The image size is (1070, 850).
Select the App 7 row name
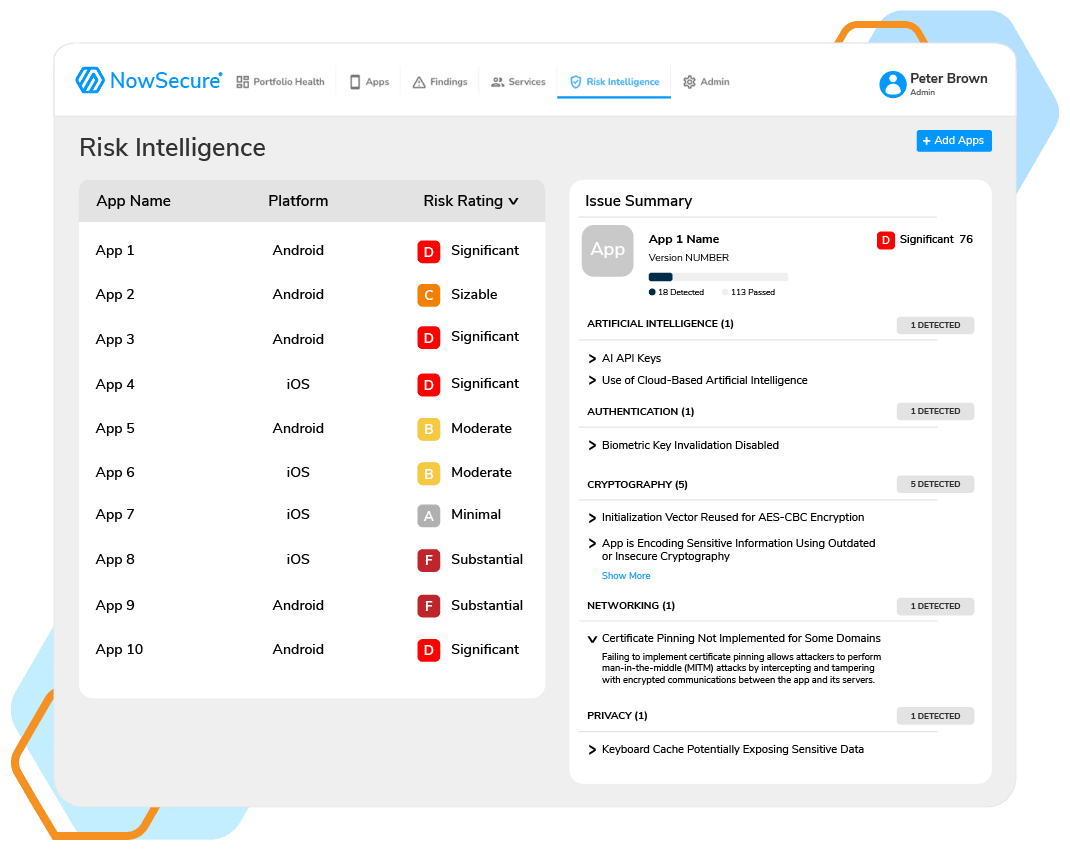click(x=115, y=515)
